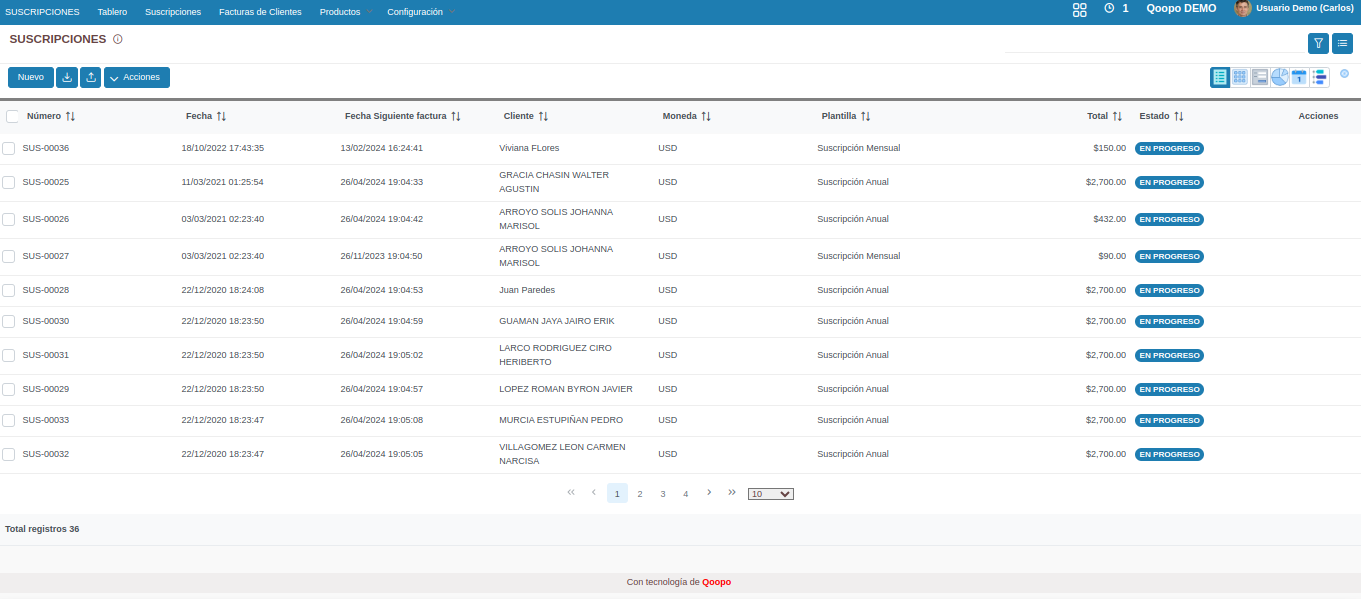Tick the checkbox for SUS-00036

[9, 148]
